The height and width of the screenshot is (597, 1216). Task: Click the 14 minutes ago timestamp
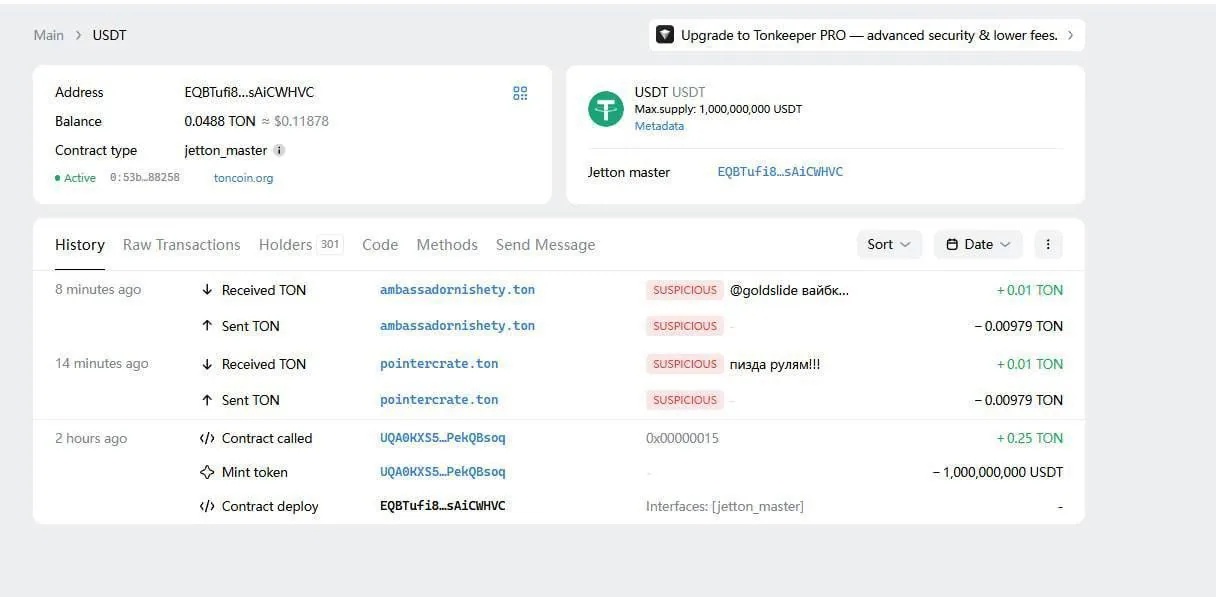tap(102, 364)
